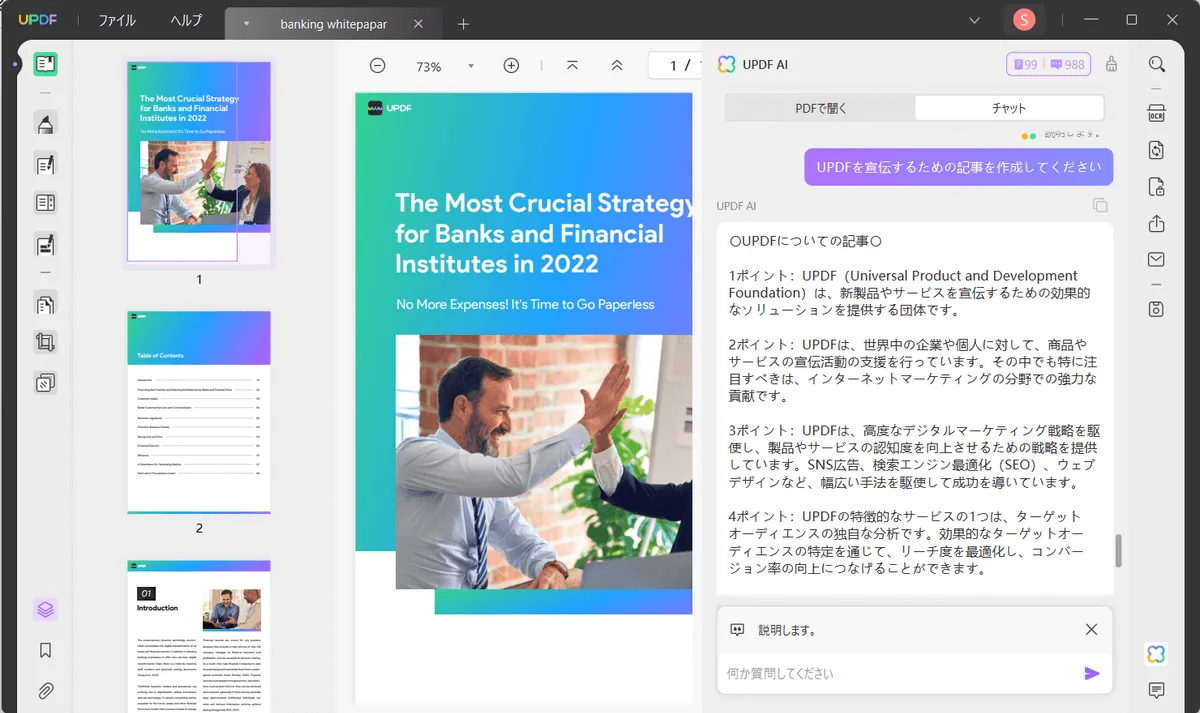This screenshot has height=713, width=1200.
Task: Click the AI chat vertical scrollbar
Action: [x=1118, y=551]
